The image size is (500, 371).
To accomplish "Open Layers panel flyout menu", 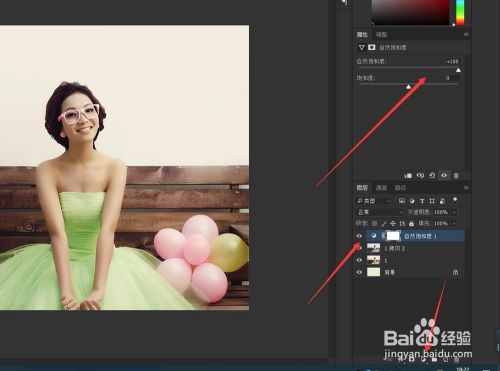I will [x=466, y=188].
